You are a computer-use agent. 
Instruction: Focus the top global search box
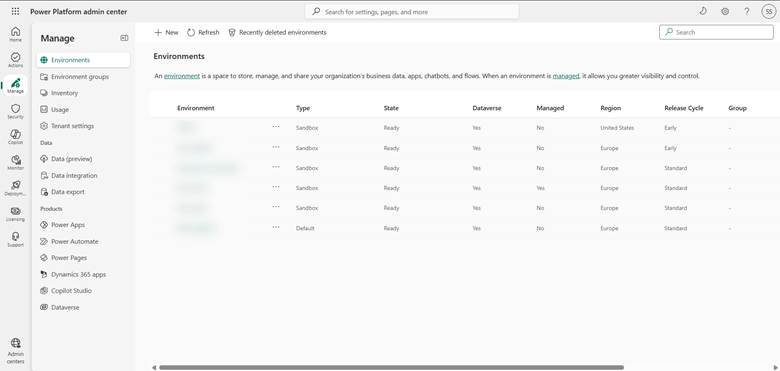click(412, 11)
